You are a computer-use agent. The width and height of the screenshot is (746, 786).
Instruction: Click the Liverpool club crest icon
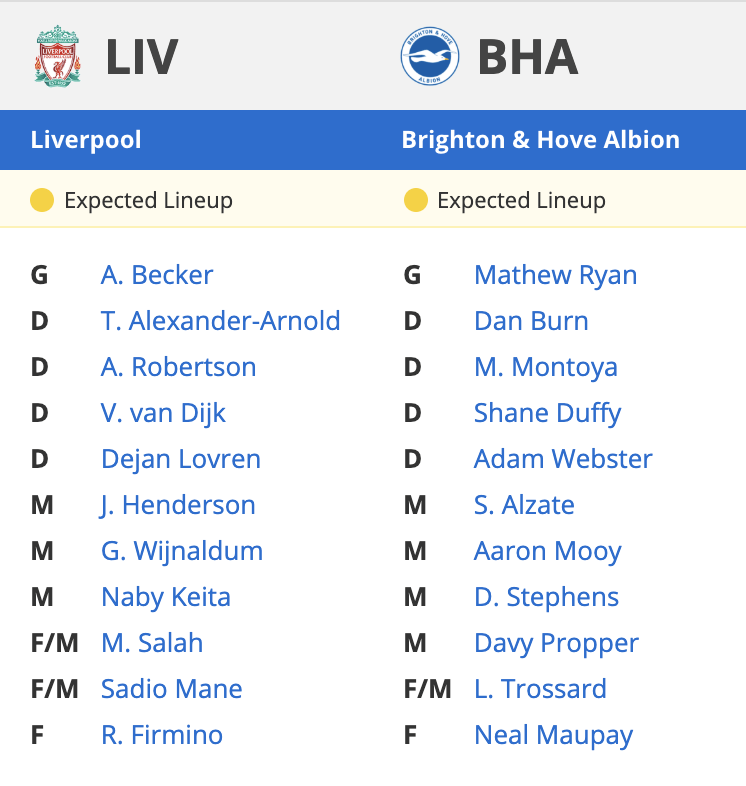(x=58, y=56)
